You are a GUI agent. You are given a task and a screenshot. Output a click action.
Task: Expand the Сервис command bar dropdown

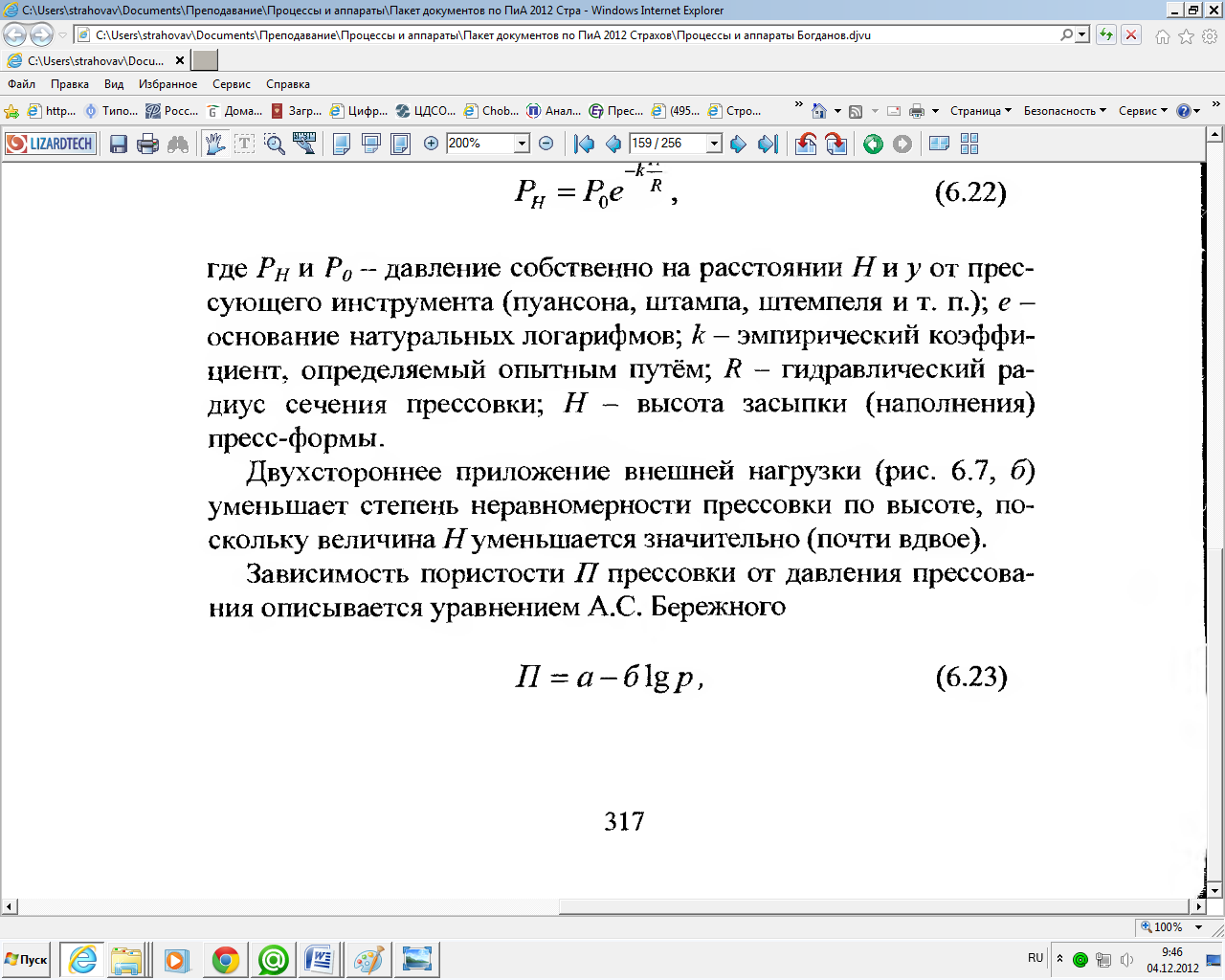pos(1143,111)
